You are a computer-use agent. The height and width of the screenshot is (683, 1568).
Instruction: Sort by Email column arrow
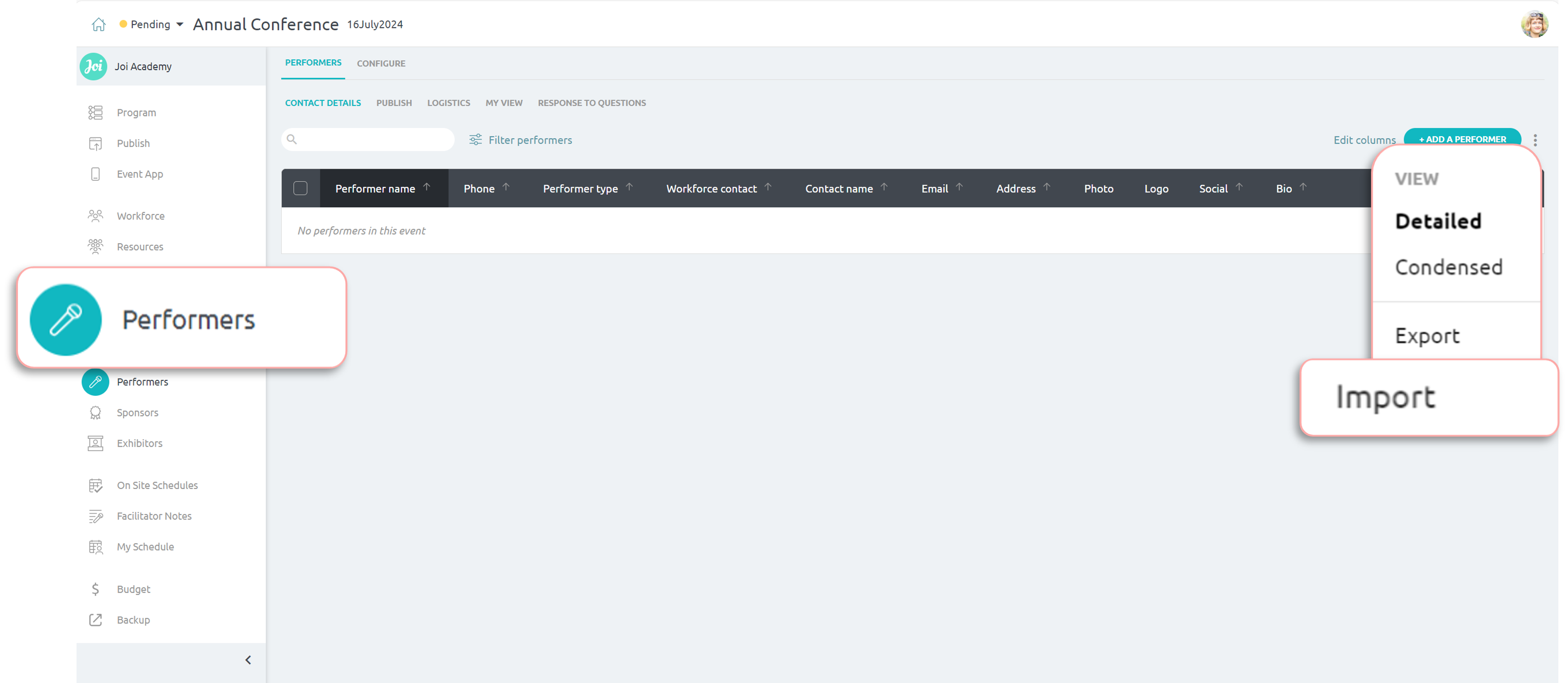click(x=959, y=187)
